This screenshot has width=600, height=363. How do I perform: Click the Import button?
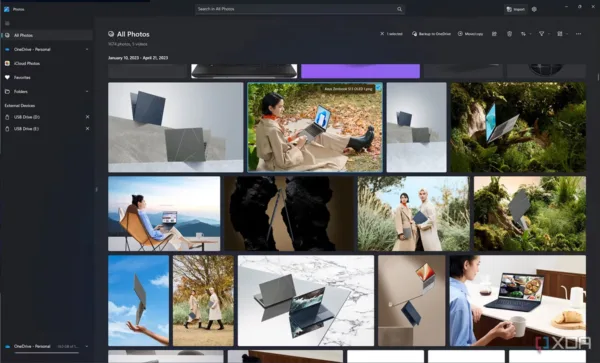pyautogui.click(x=515, y=9)
